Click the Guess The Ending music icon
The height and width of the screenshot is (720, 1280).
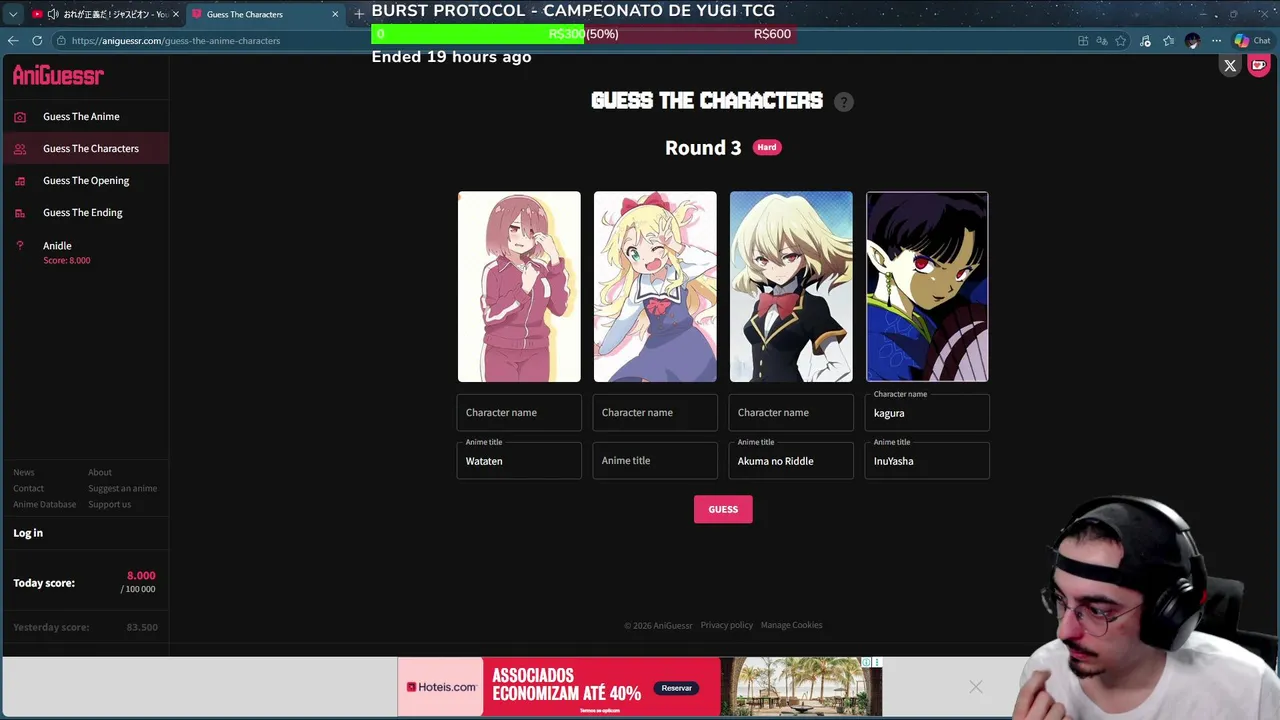[20, 213]
